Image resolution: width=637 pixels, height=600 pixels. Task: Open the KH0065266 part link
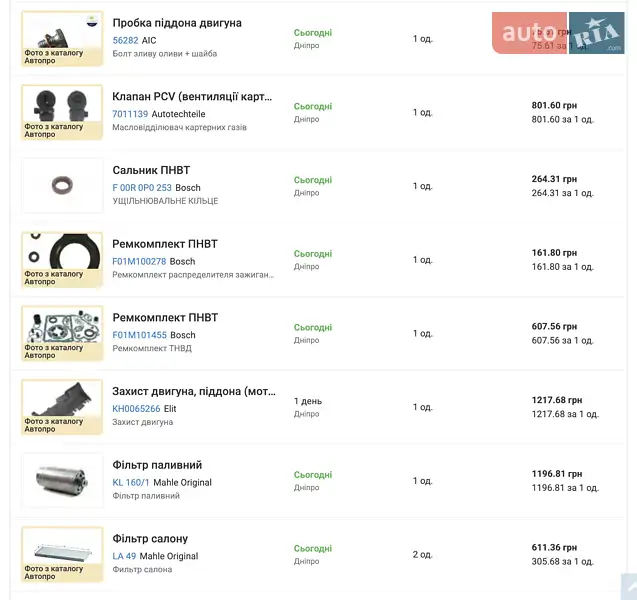click(137, 409)
